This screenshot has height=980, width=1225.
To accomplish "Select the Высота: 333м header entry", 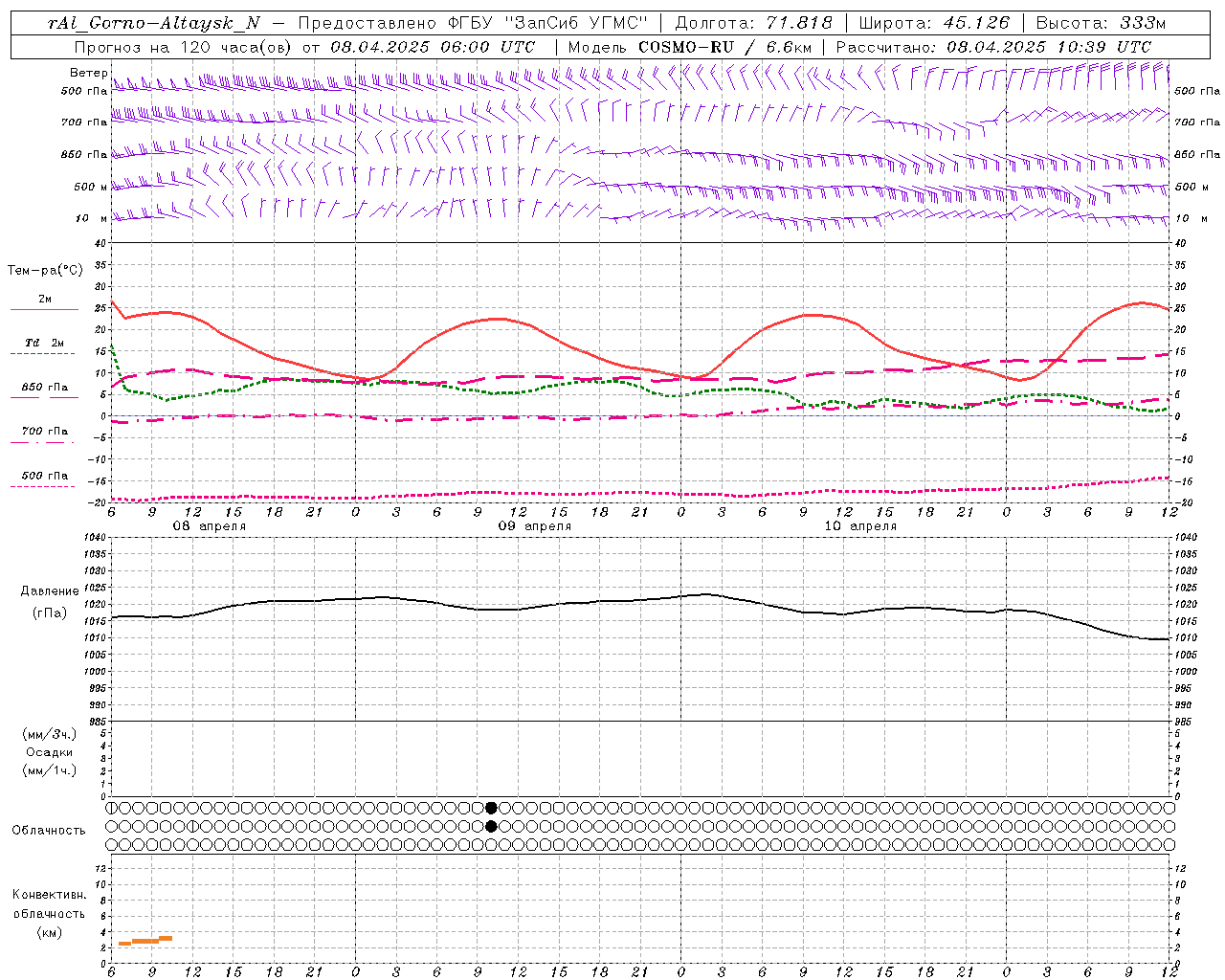I will [1102, 23].
